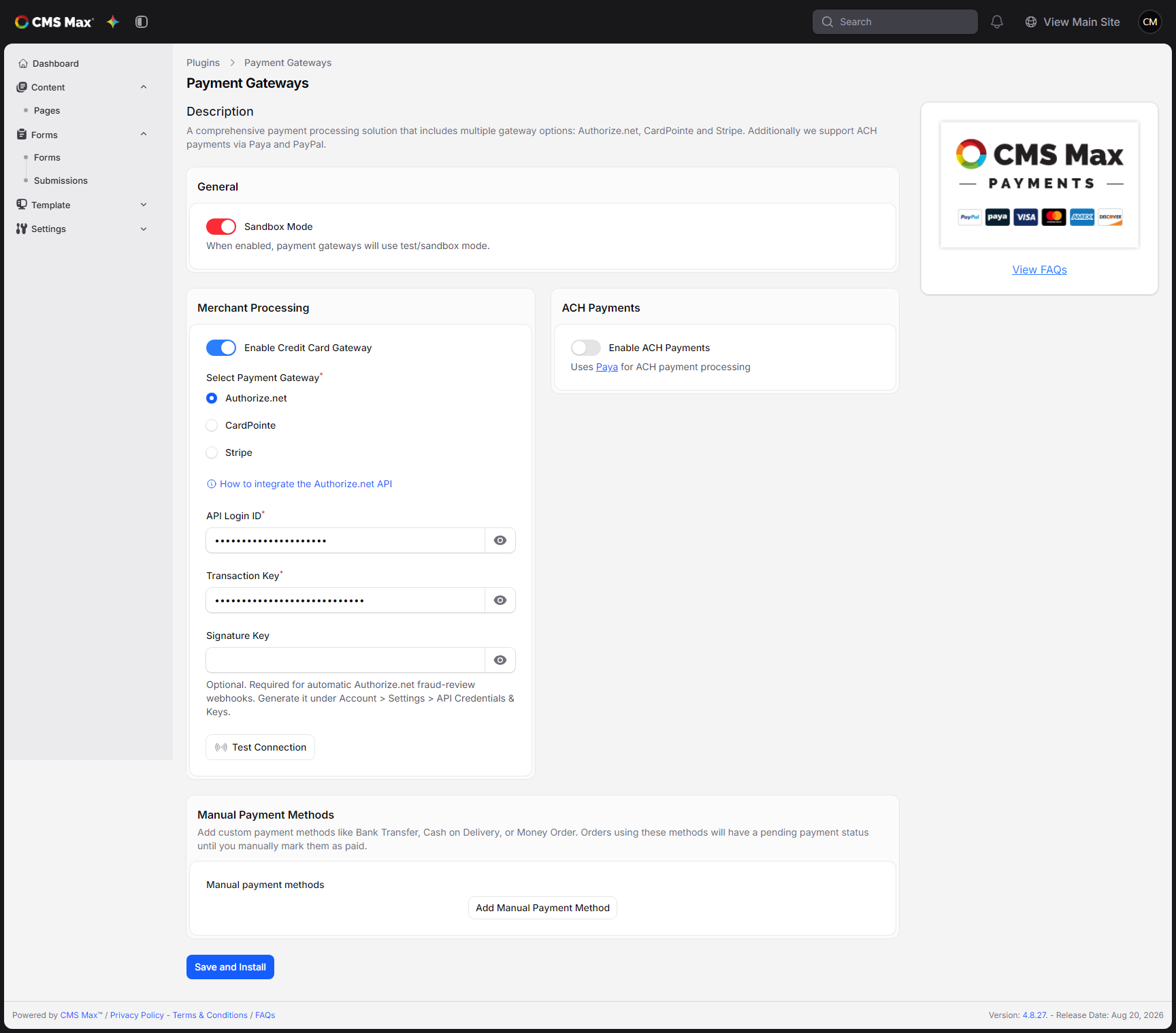Collapse the Forms menu chevron
Viewport: 1176px width, 1033px height.
tap(144, 134)
